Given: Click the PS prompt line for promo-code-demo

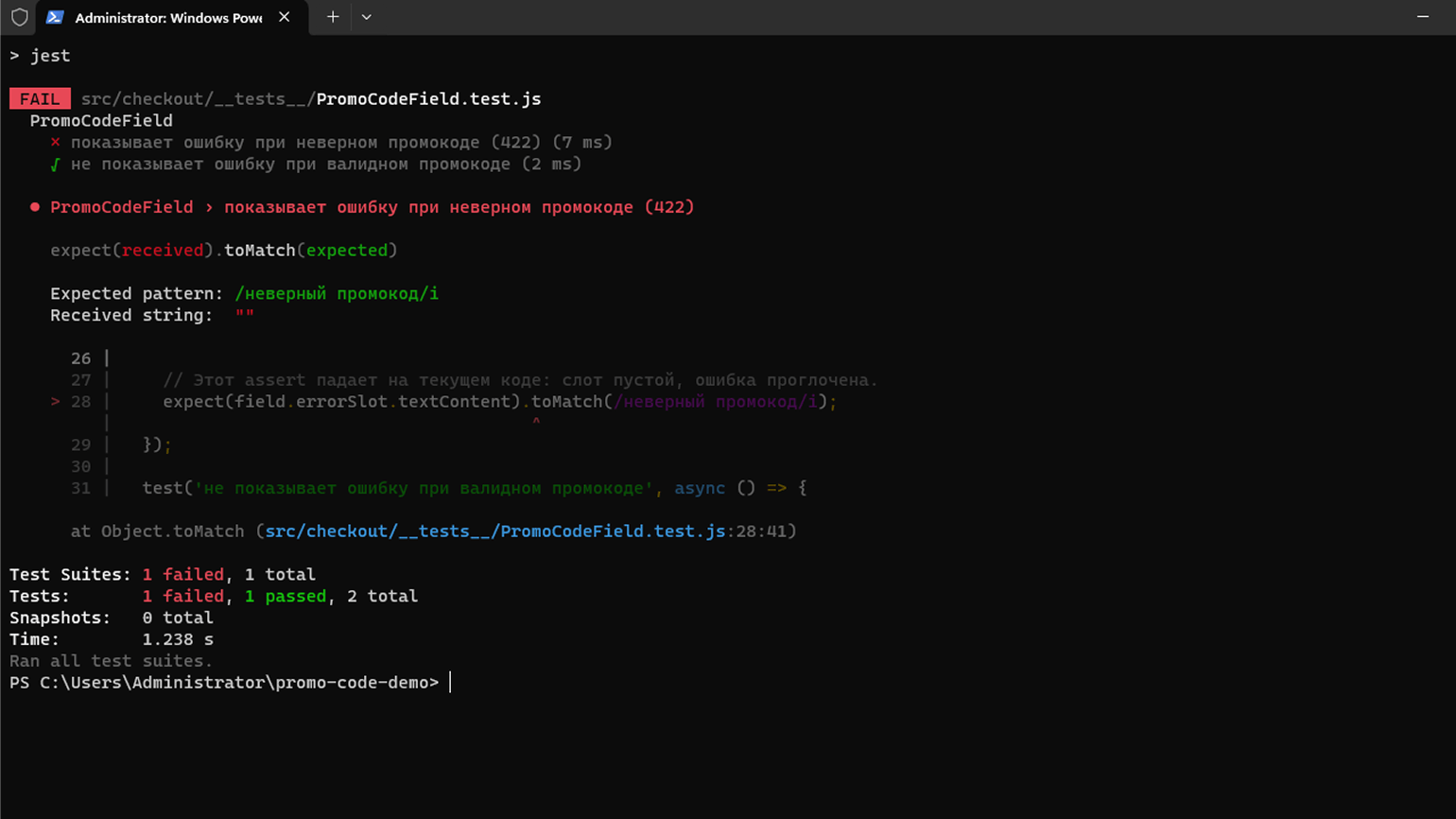Looking at the screenshot, I should pos(224,683).
